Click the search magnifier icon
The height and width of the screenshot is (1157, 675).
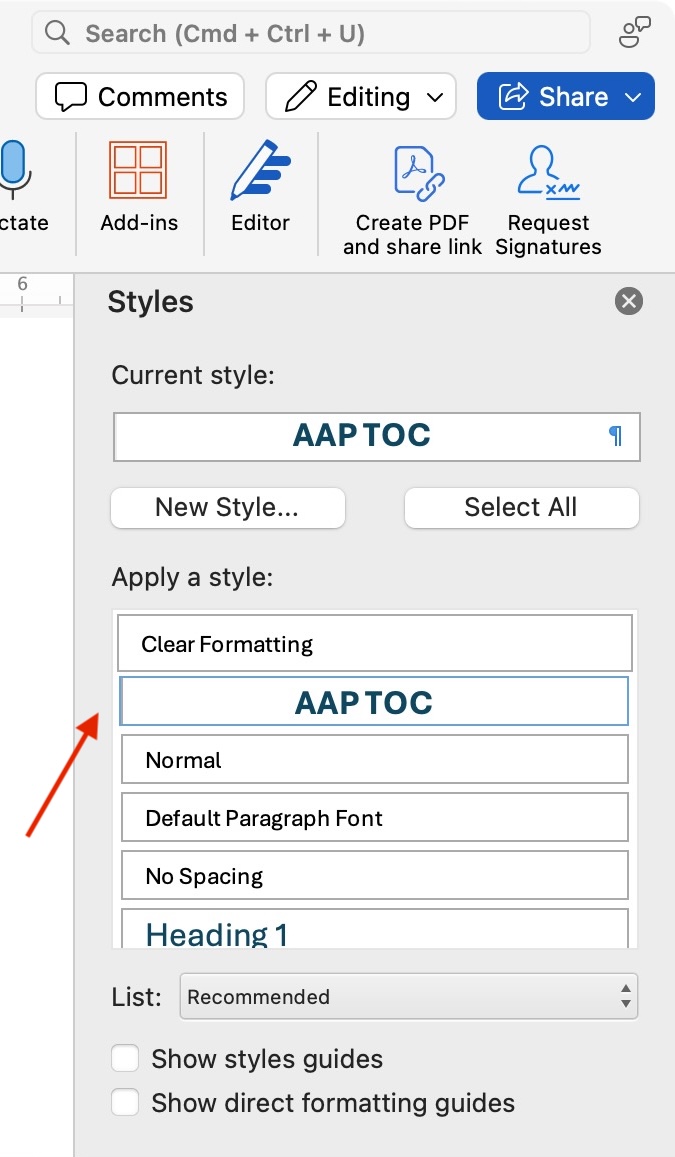[57, 32]
